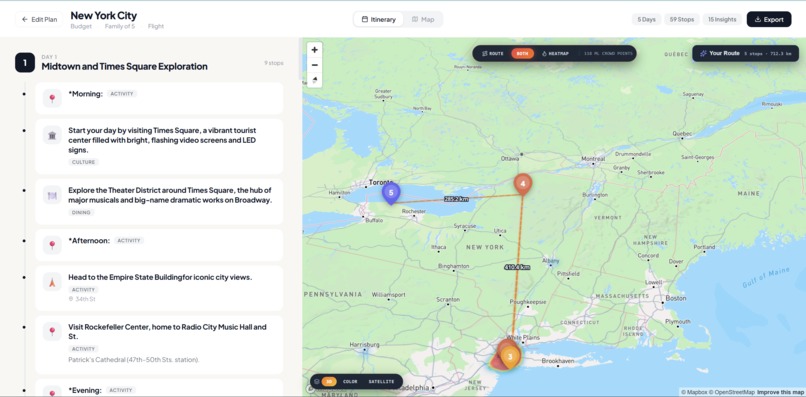Click the 34th St location label
This screenshot has height=397, width=806.
pyautogui.click(x=82, y=299)
